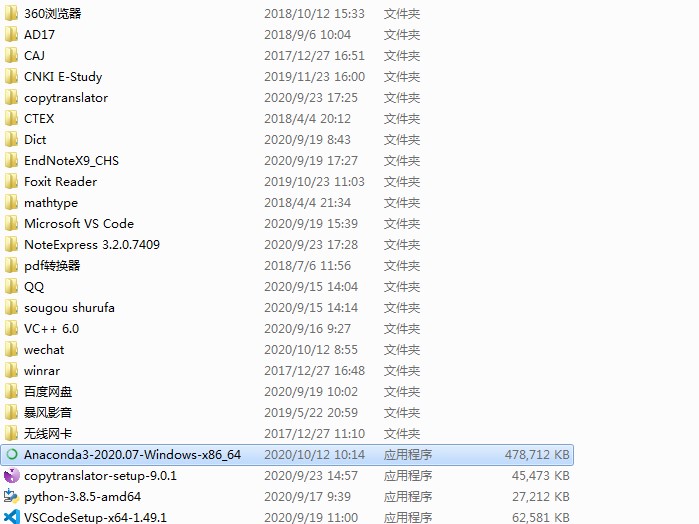The height and width of the screenshot is (524, 699).
Task: Select the file name Anaconda3-2020.07-Windows-x86_64
Action: 132,454
